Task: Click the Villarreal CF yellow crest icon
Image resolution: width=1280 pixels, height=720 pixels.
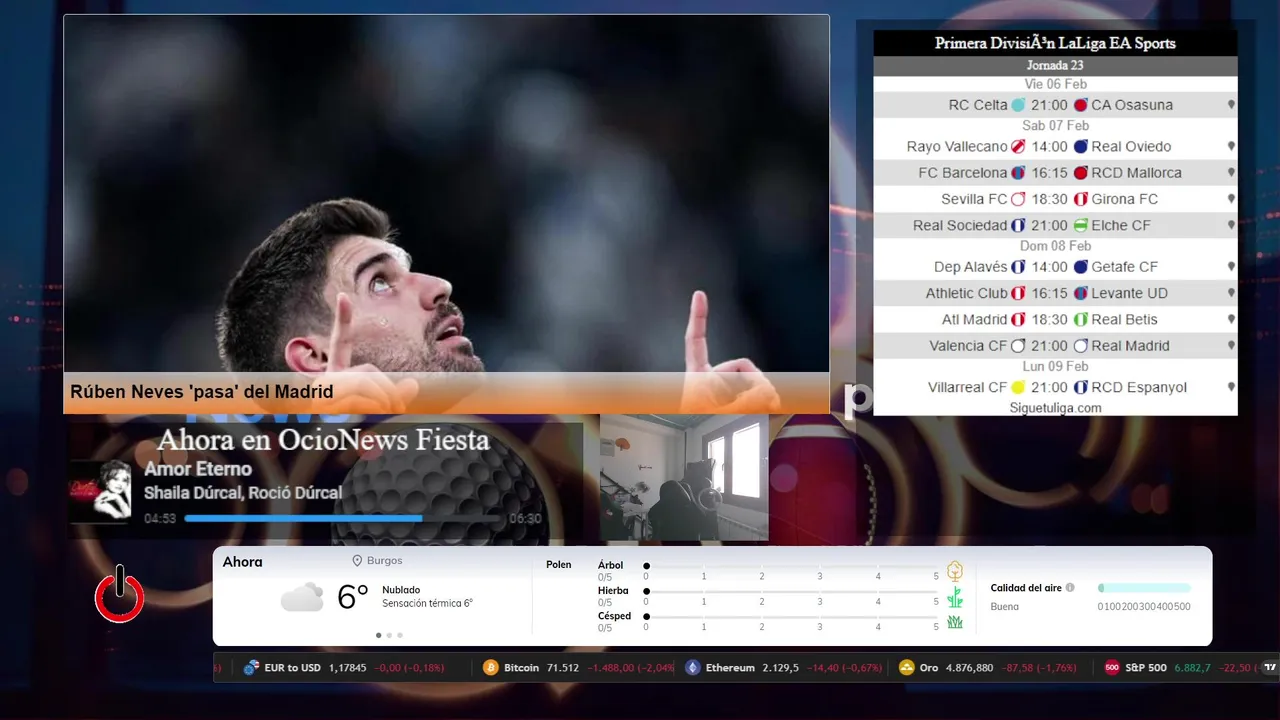Action: click(1018, 387)
